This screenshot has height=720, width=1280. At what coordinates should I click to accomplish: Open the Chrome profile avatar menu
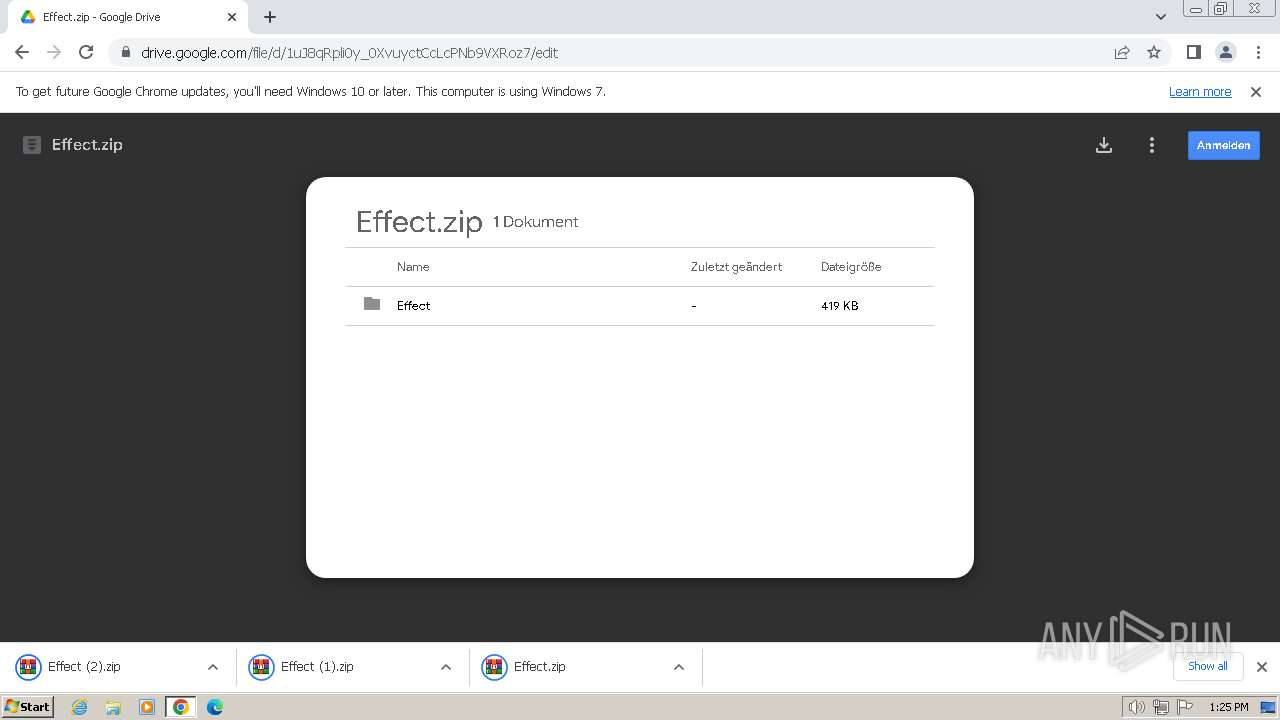1225,52
